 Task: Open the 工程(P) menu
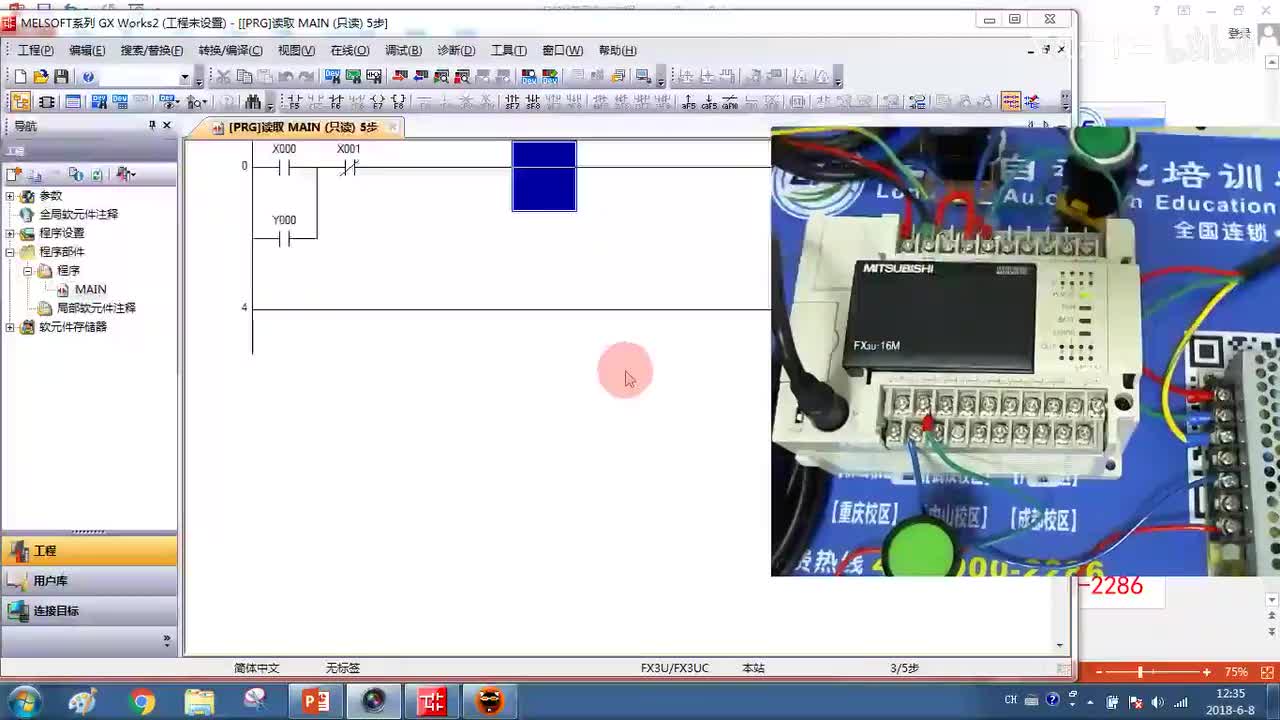point(36,50)
